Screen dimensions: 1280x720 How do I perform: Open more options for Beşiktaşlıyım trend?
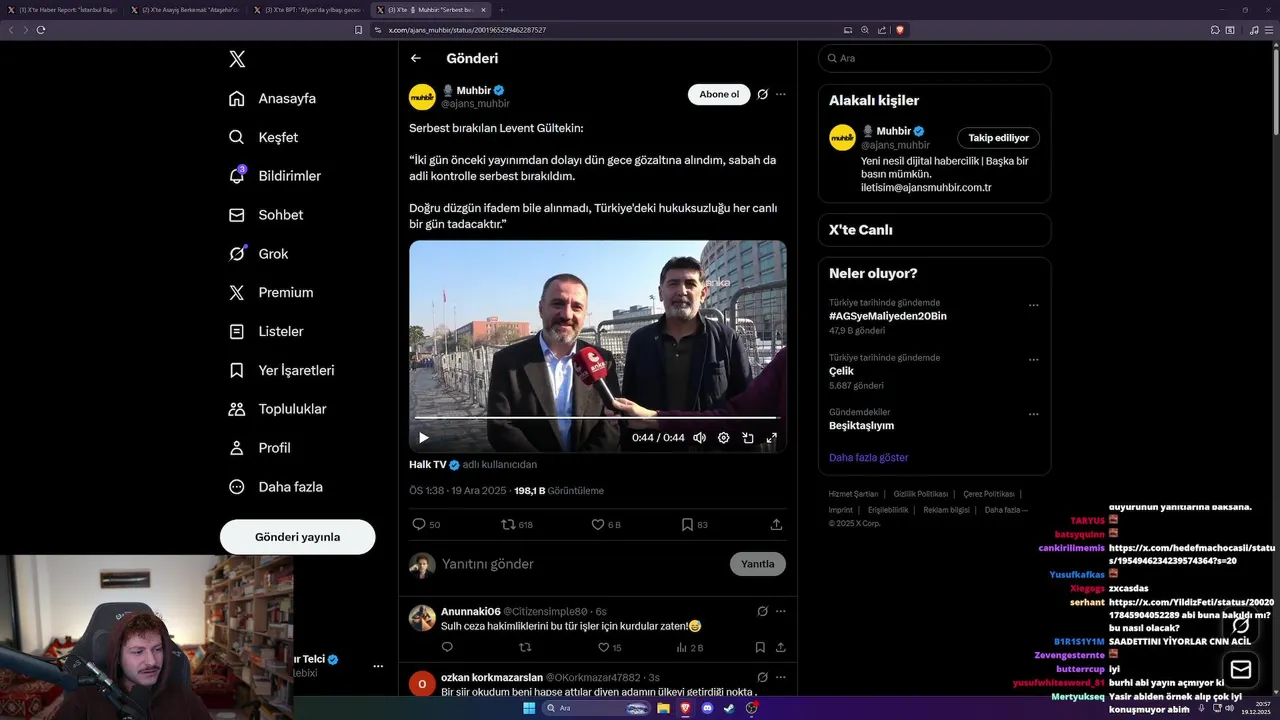point(1034,414)
